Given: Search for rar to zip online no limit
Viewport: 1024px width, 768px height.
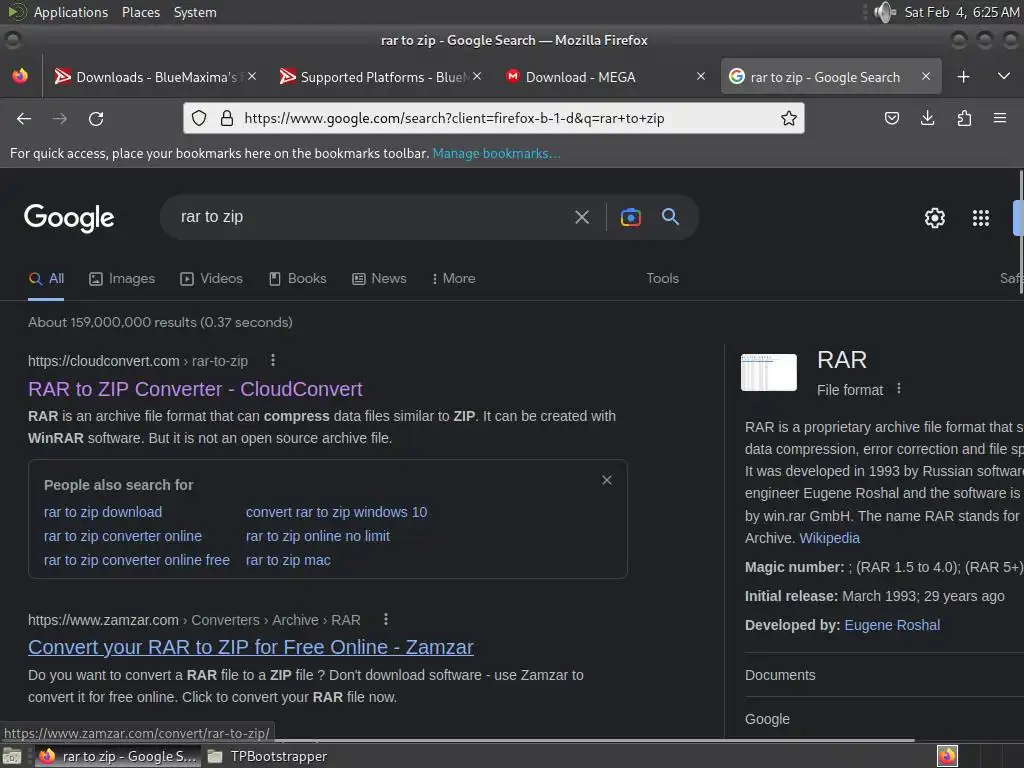Looking at the screenshot, I should [317, 536].
